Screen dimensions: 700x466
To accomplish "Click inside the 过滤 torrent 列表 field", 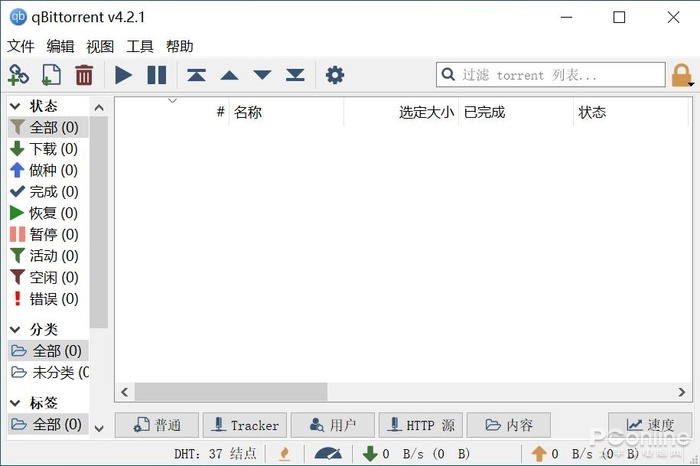I will click(x=551, y=75).
